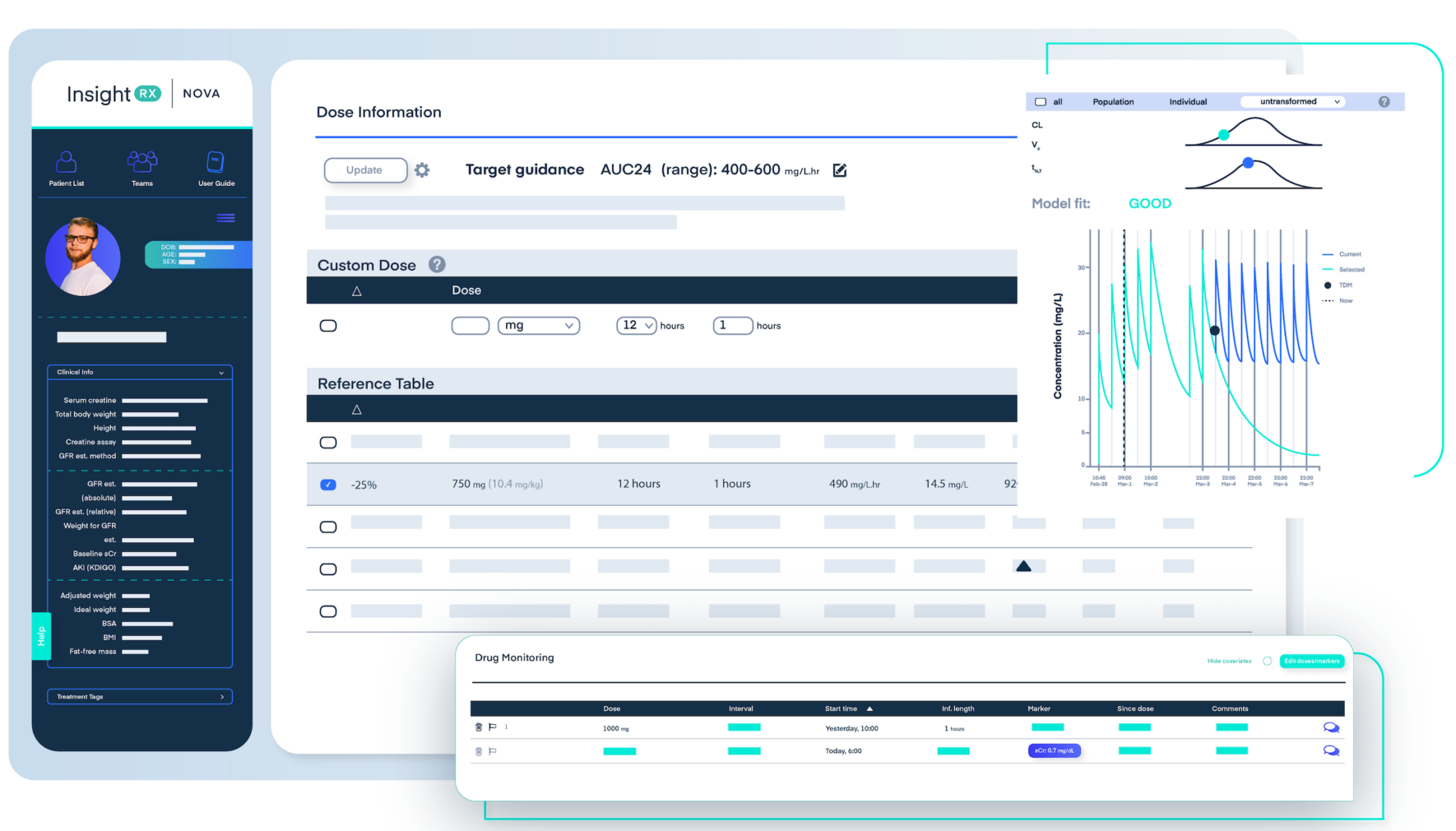Click the 'Serum creatine' row label
1456x831 pixels.
point(90,401)
